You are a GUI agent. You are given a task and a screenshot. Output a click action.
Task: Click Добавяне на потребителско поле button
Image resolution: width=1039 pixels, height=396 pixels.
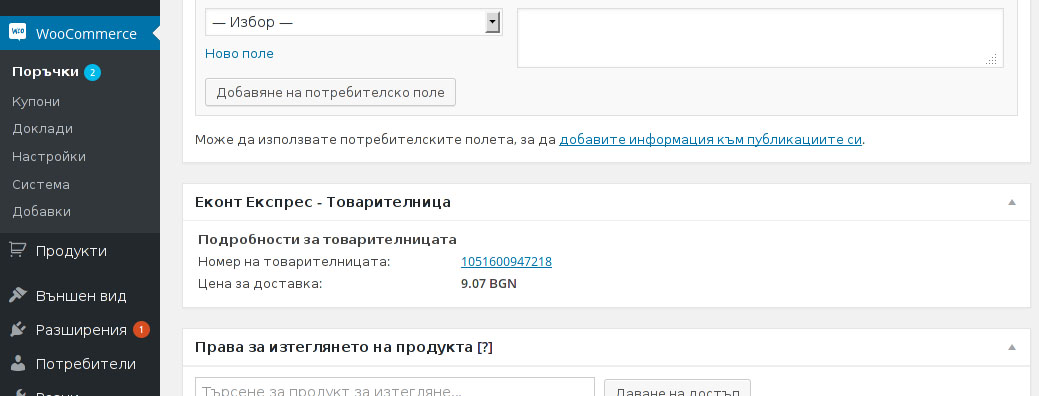point(331,93)
